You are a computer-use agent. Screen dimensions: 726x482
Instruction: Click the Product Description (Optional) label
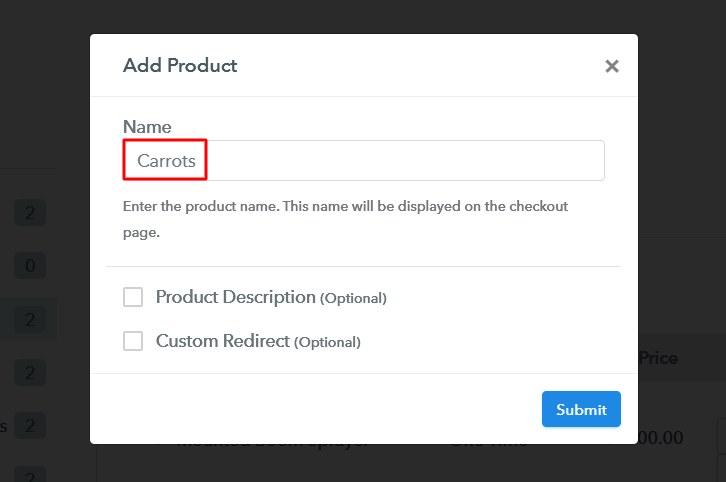pyautogui.click(x=271, y=297)
